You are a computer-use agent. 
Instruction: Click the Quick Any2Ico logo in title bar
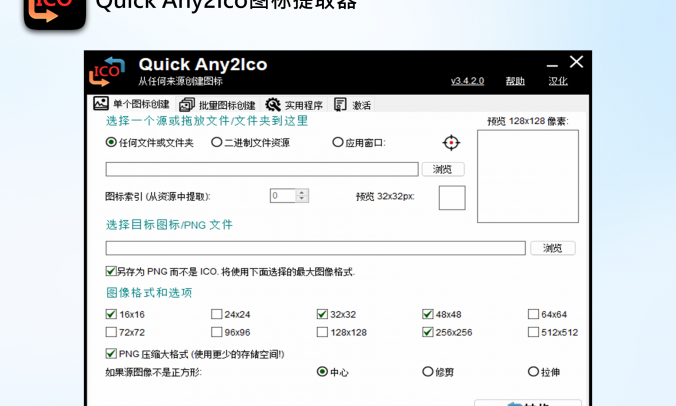click(107, 72)
